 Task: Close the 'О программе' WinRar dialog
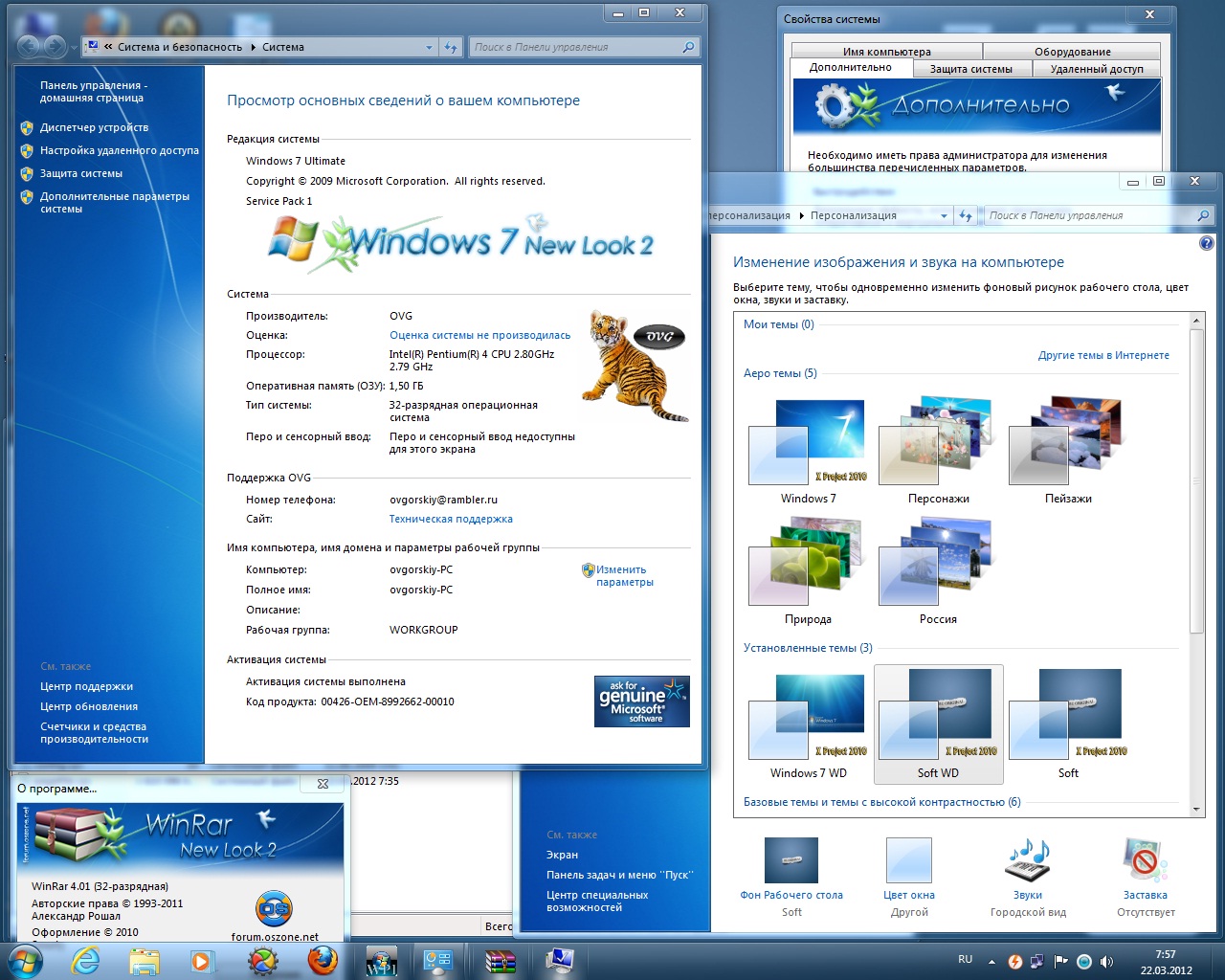(323, 784)
